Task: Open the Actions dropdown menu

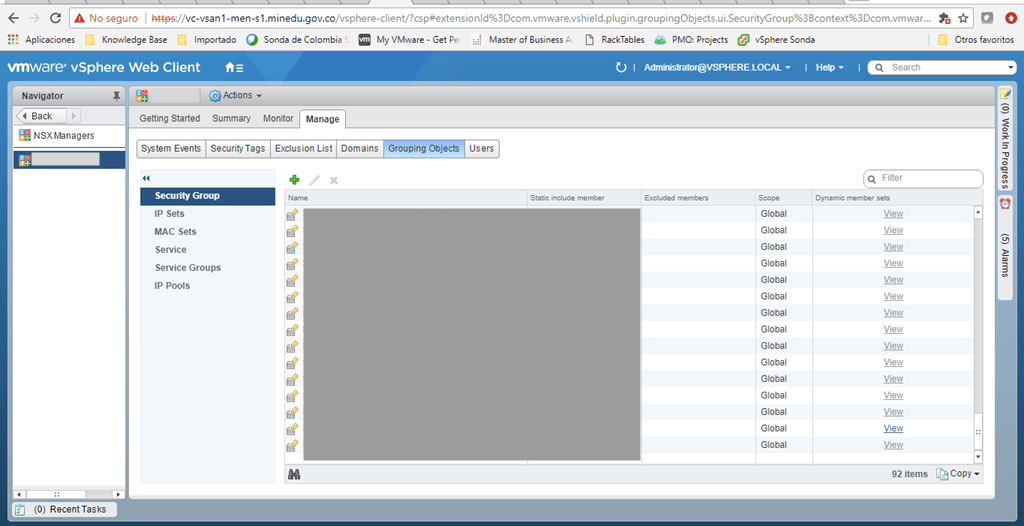Action: coord(236,95)
